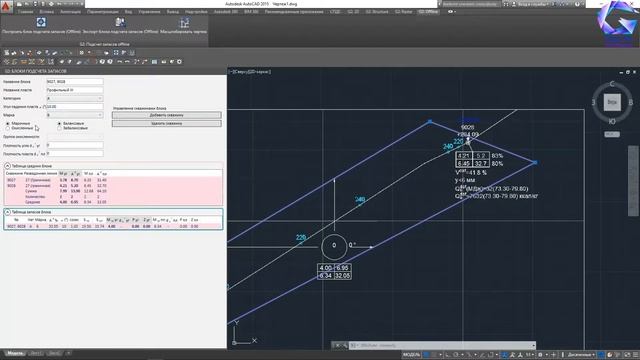
Task: Open the AutoCAD application menu button
Action: (6, 6)
